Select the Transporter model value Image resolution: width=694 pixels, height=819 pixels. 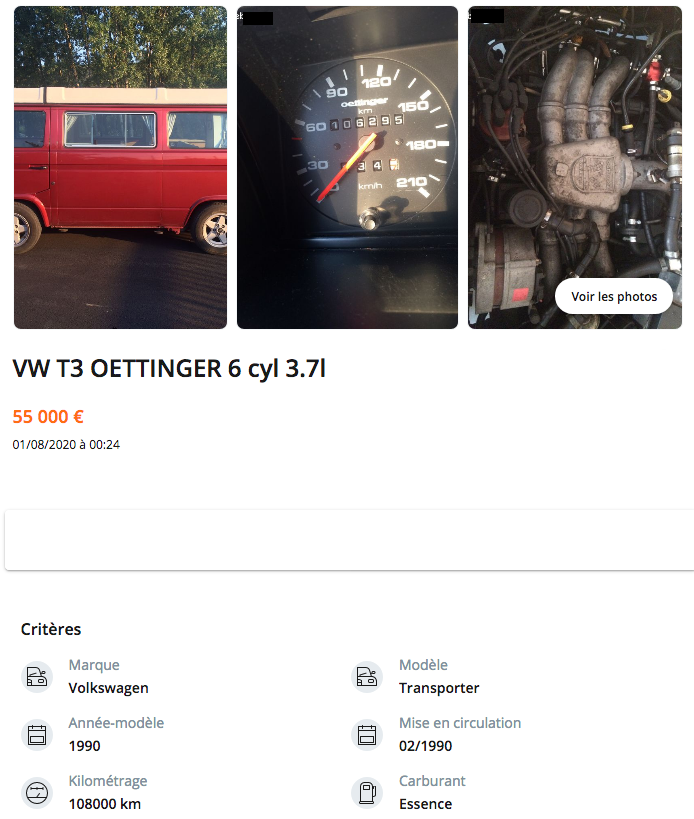(439, 688)
